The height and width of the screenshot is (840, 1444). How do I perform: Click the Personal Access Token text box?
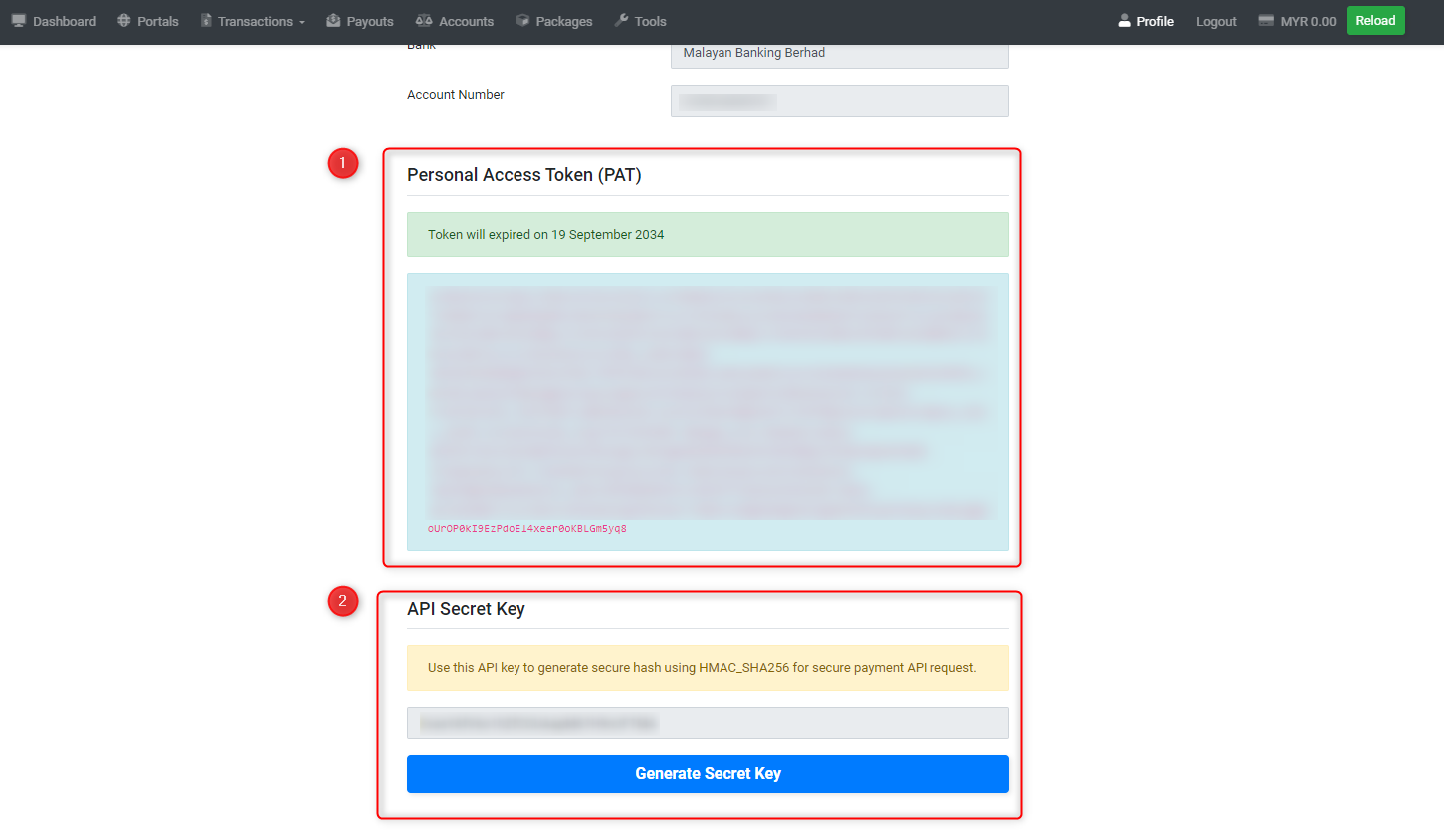pyautogui.click(x=708, y=412)
